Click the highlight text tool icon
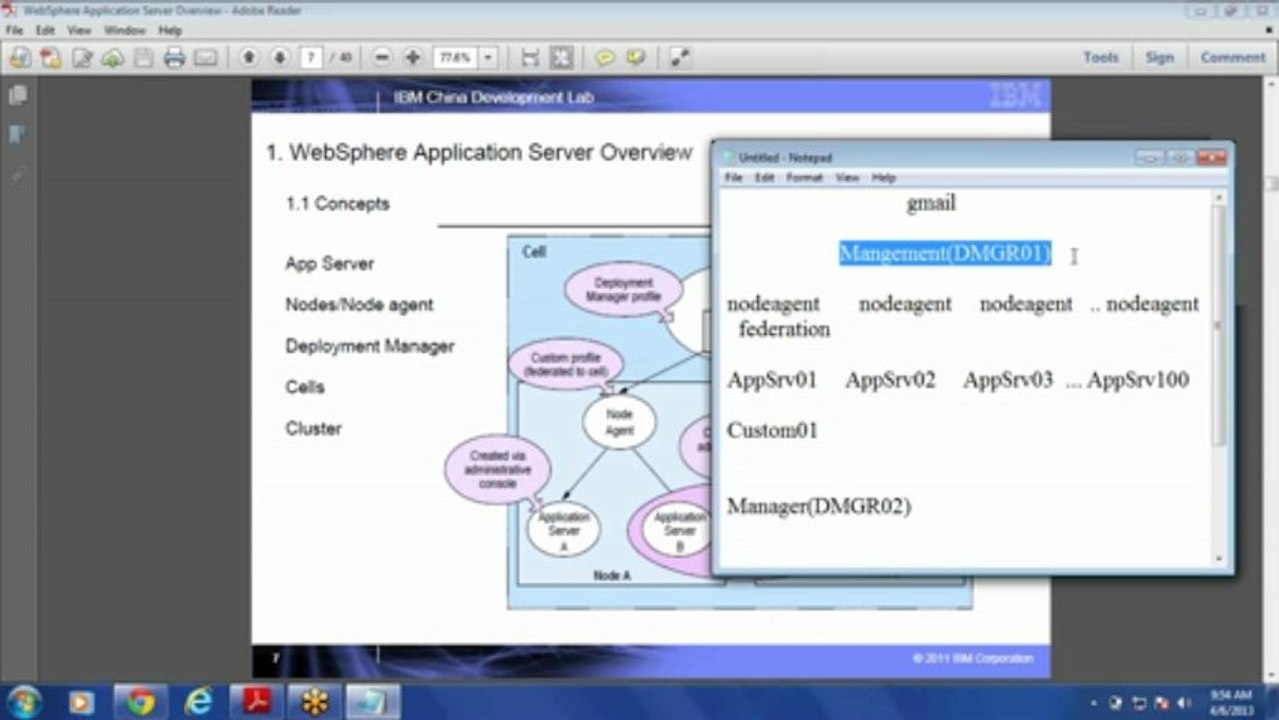Screen dimensions: 1279x720 point(636,58)
